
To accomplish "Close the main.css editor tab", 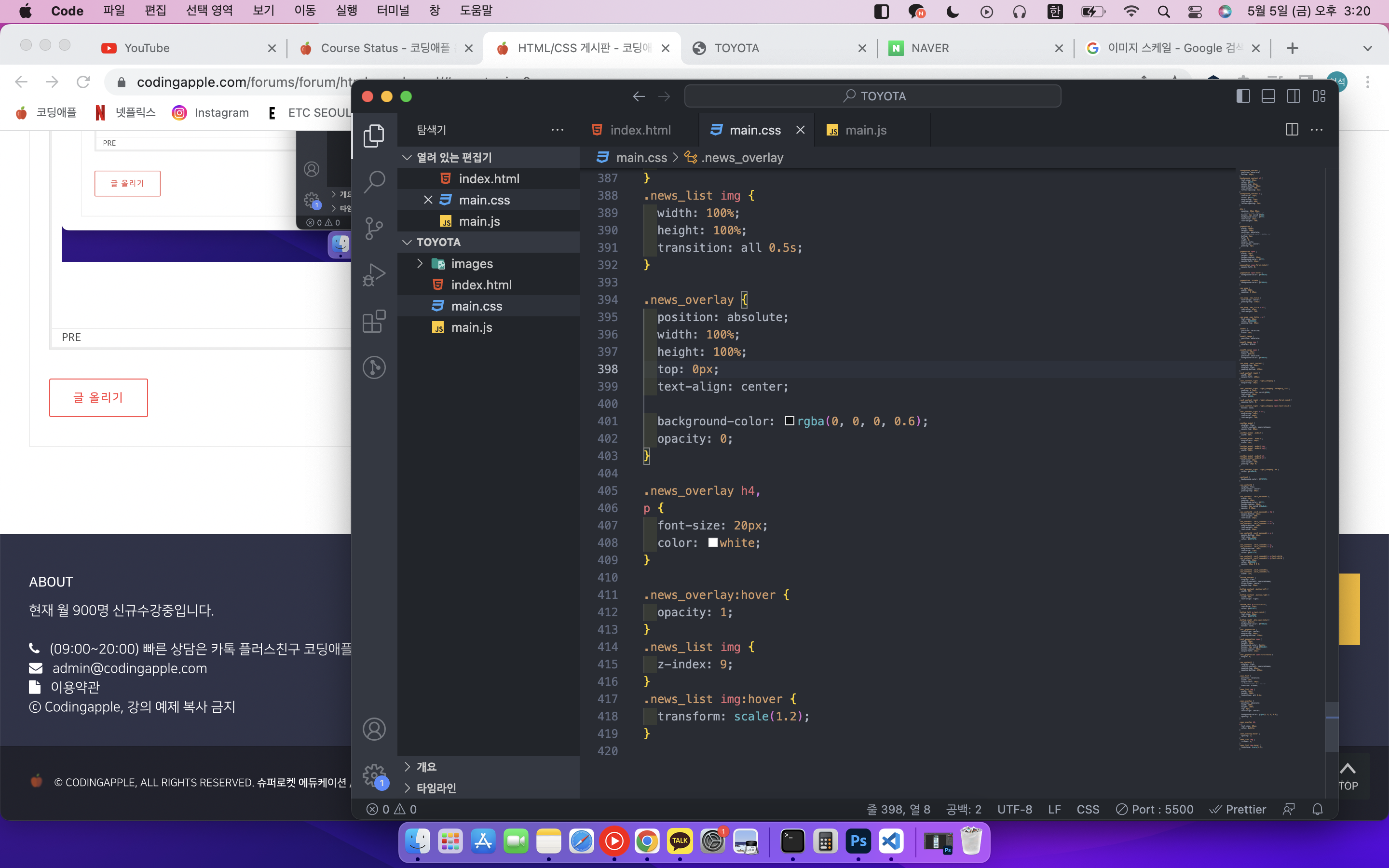I will [800, 130].
